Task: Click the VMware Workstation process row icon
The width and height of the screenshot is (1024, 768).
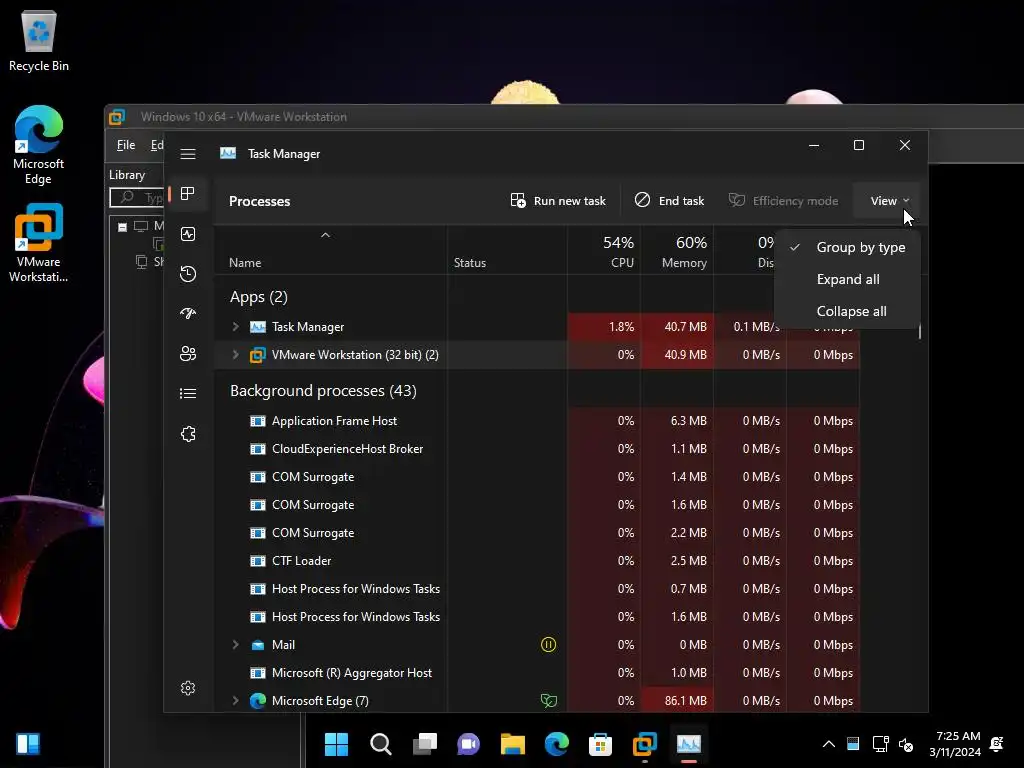Action: [258, 355]
